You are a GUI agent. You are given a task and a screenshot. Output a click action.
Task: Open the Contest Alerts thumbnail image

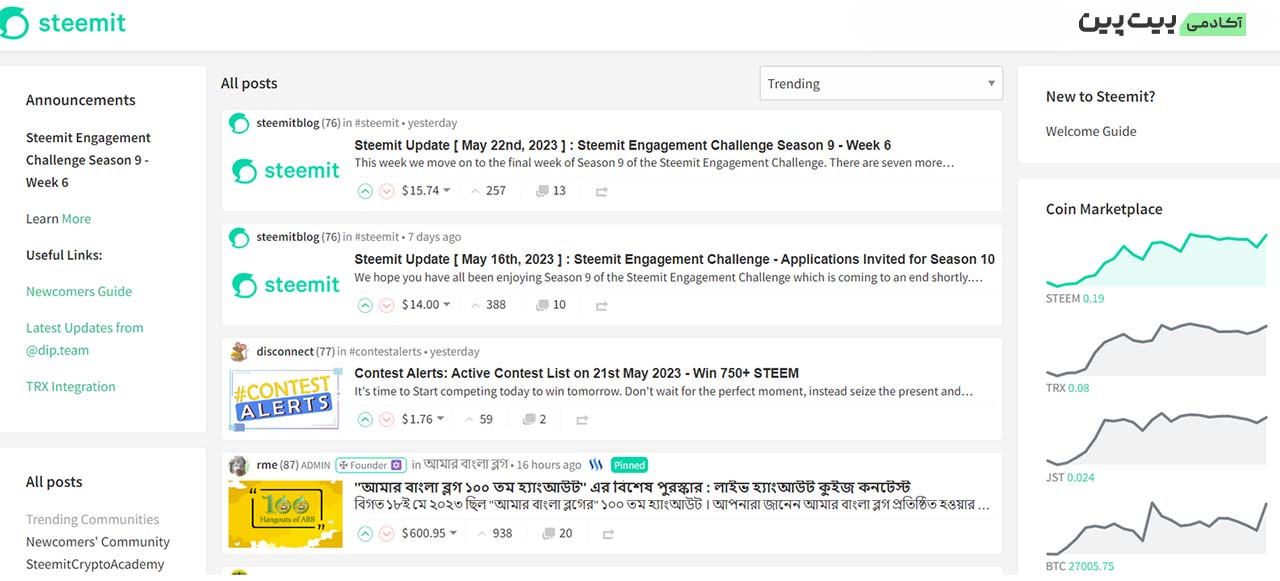tap(286, 400)
